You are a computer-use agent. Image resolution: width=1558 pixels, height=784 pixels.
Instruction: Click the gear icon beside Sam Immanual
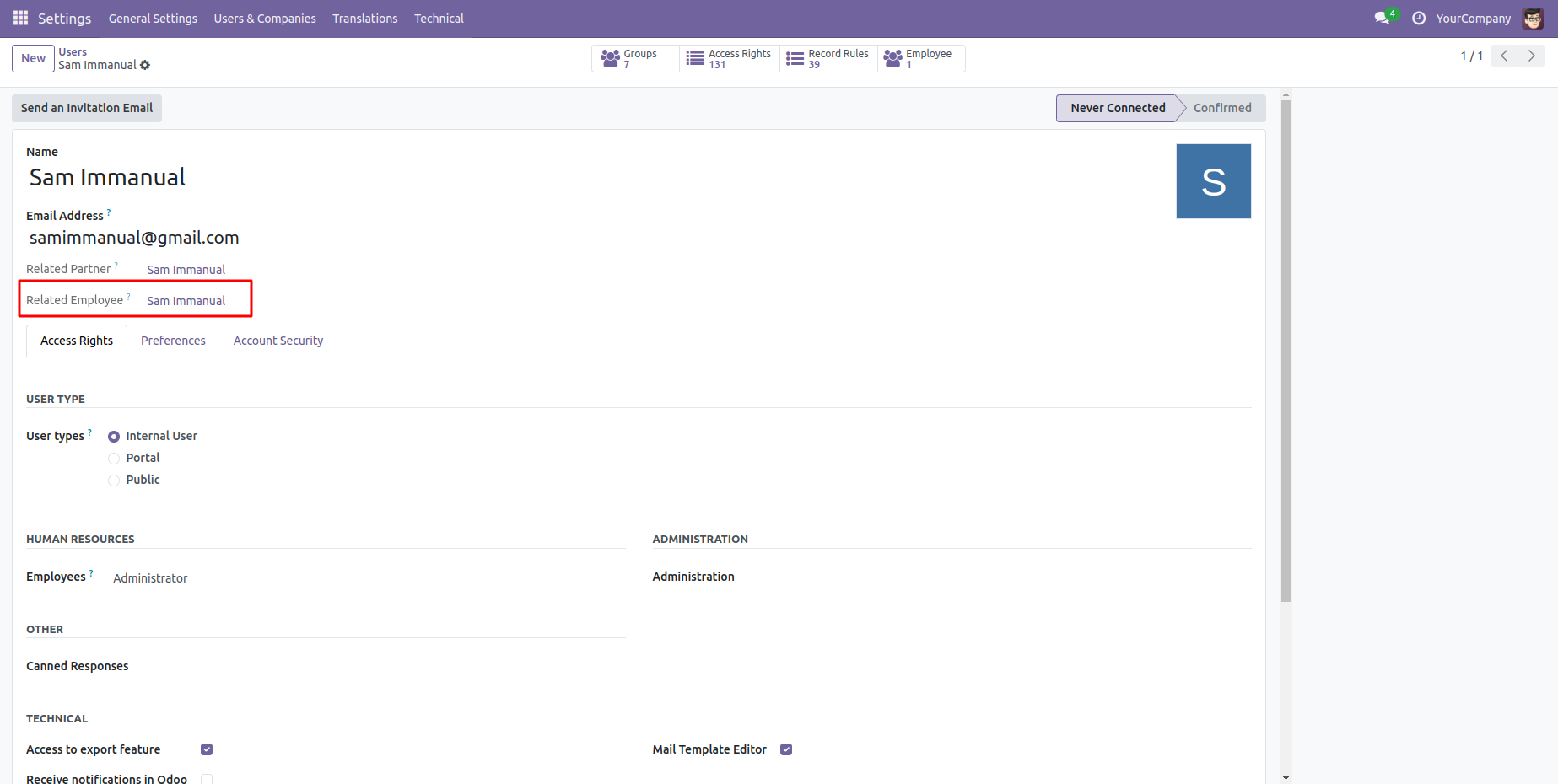point(145,65)
